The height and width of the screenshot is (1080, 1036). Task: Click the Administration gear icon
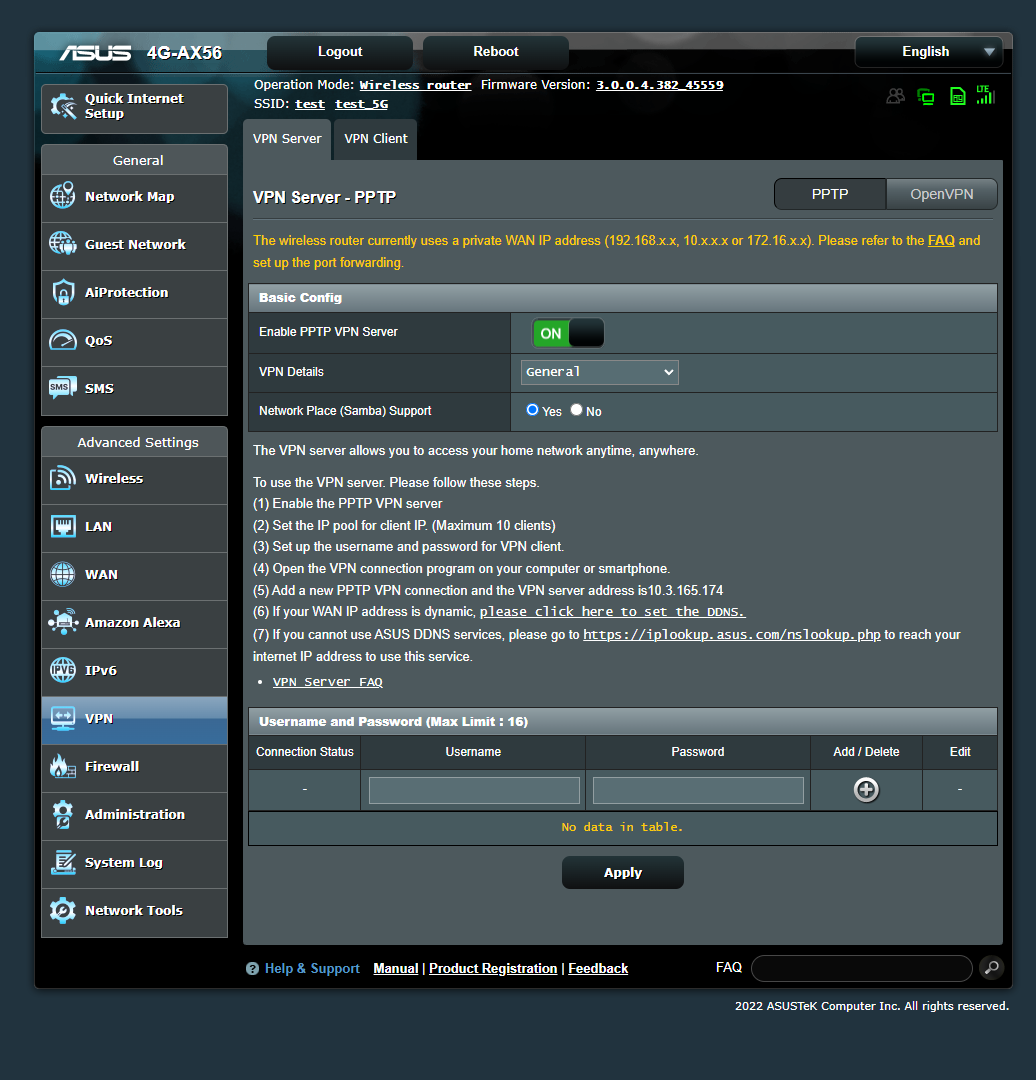point(63,814)
